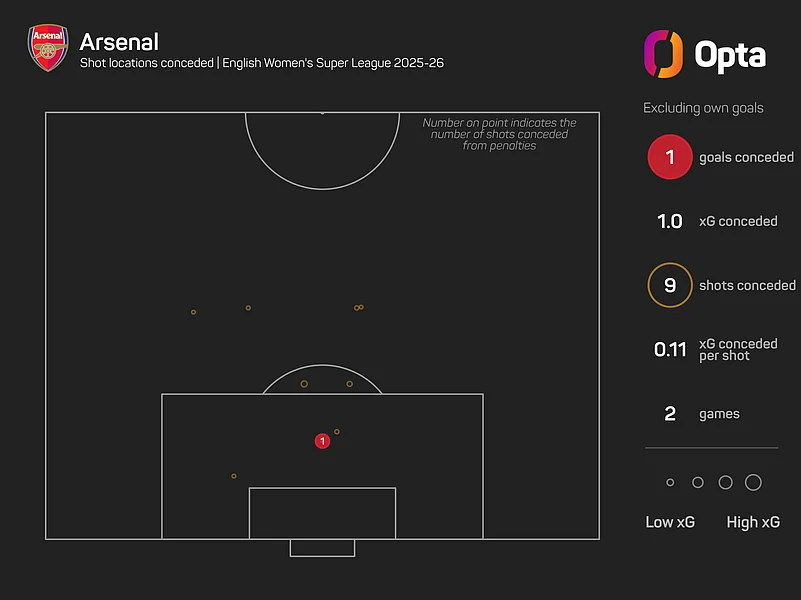801x600 pixels.
Task: Select the low shot marker near the six-yard box
Action: pos(234,476)
